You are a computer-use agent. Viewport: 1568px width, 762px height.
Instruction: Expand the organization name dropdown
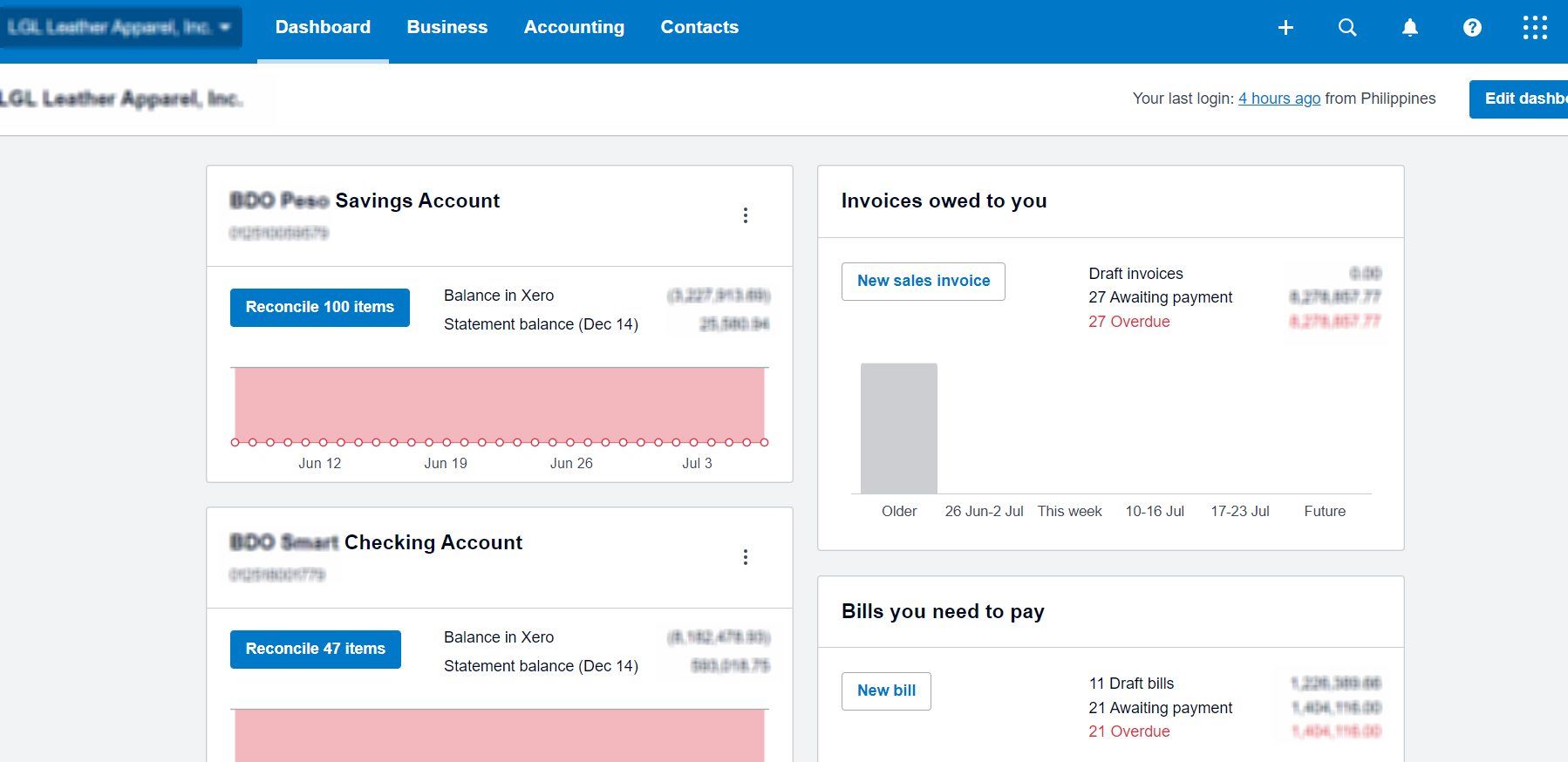120,28
